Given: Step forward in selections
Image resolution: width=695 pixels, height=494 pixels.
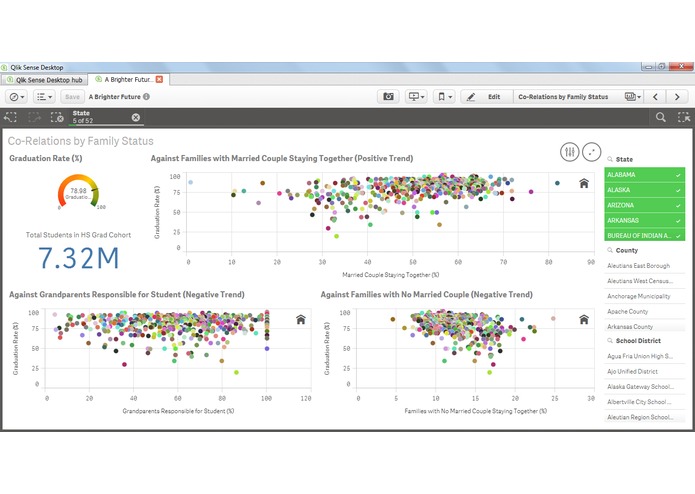Looking at the screenshot, I should pos(34,117).
